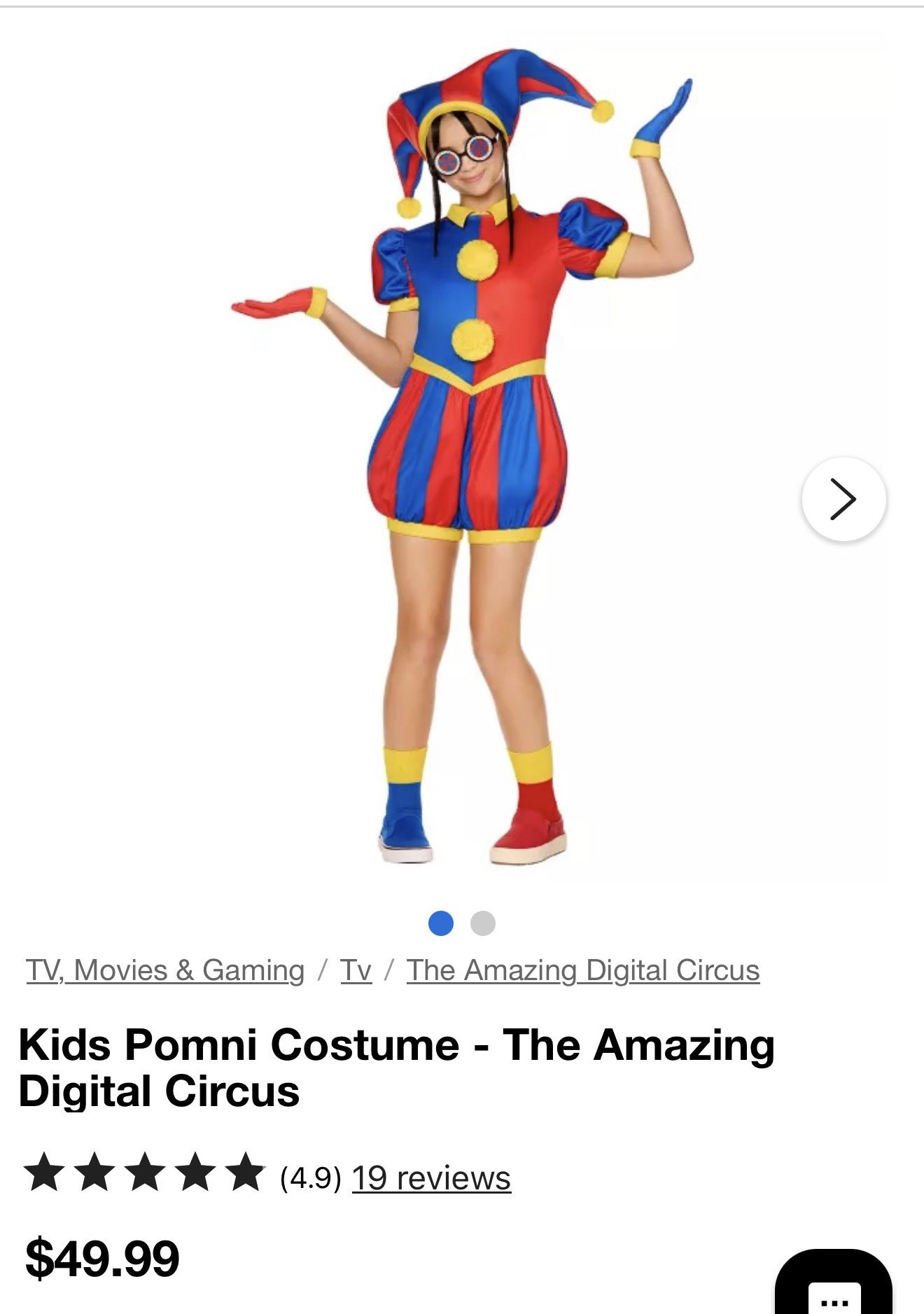Select the second gray carousel dot

click(483, 923)
